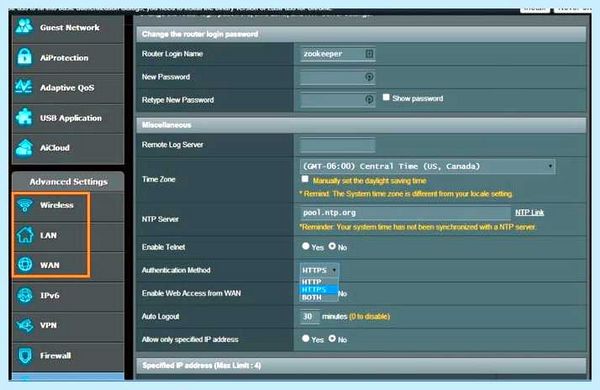Viewport: 600px width, 390px height.
Task: Select No for Allow only specified IP address
Action: point(332,338)
